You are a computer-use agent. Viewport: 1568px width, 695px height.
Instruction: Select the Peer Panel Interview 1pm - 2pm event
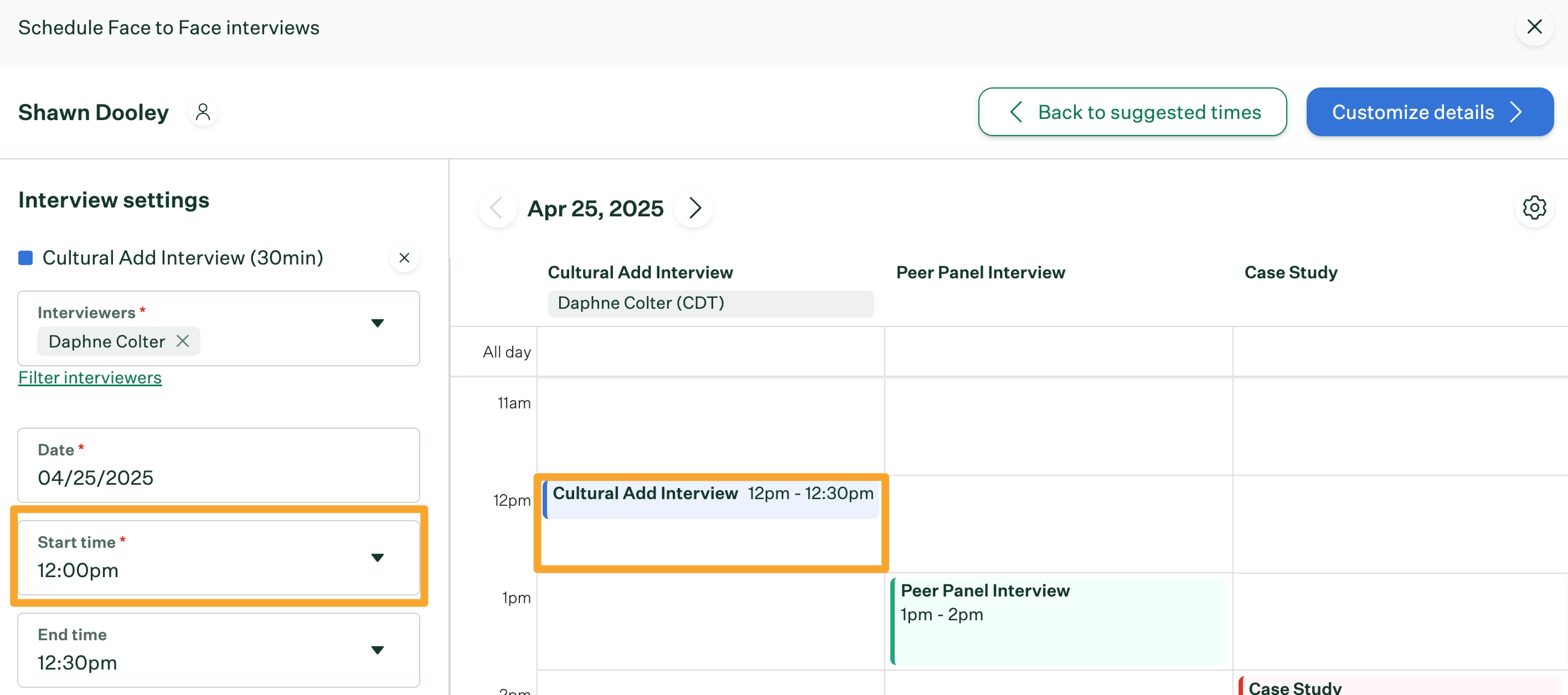point(1059,621)
